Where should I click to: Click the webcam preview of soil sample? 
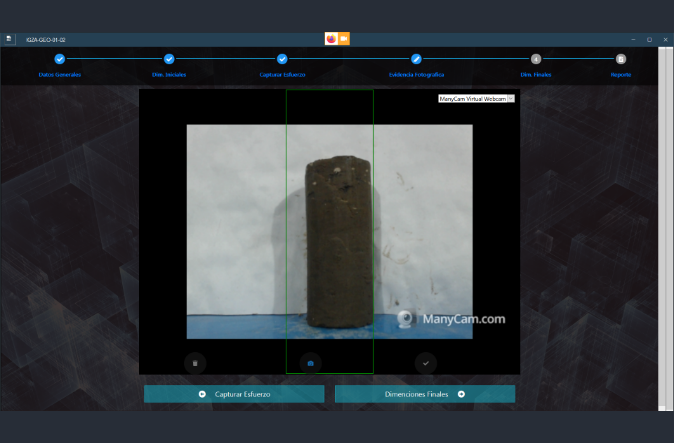330,232
